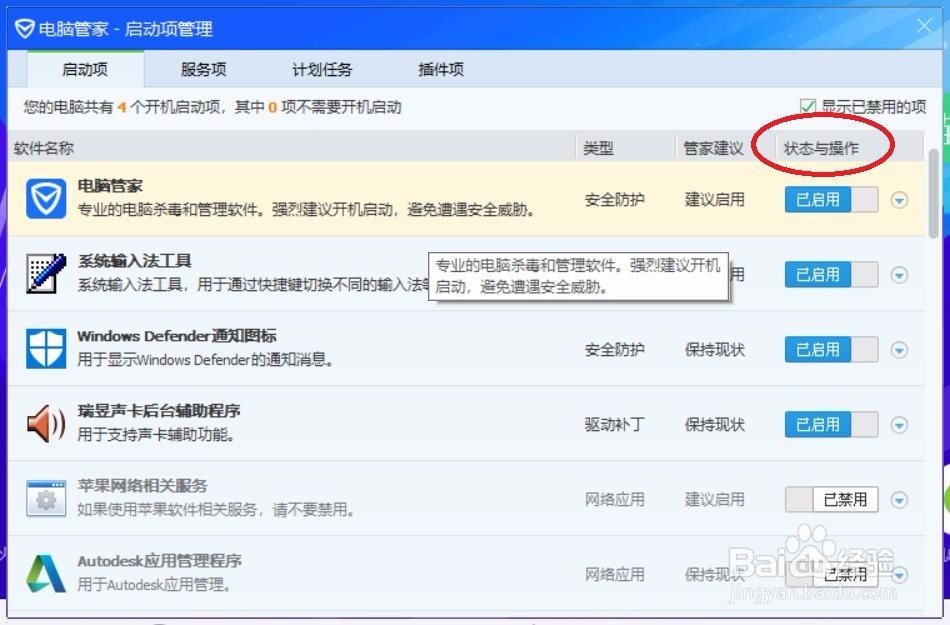Open dropdown arrow for 瑞昱声卡 row

[899, 425]
